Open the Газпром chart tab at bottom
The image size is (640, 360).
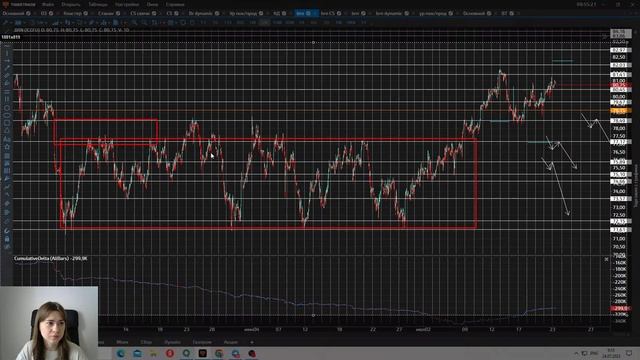202,342
